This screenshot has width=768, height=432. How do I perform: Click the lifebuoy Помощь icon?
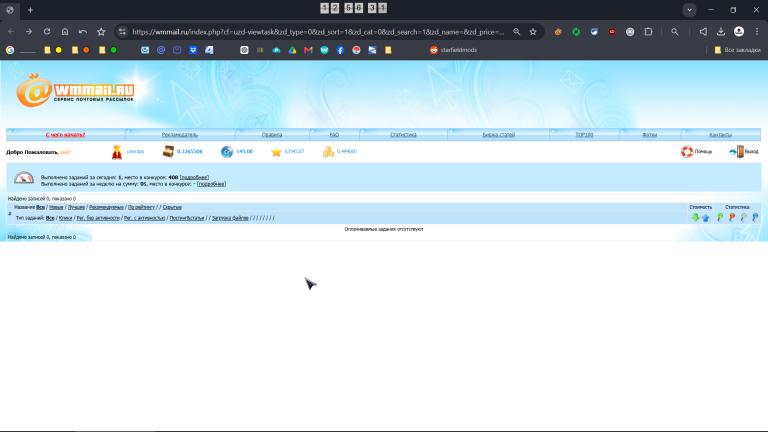(687, 152)
